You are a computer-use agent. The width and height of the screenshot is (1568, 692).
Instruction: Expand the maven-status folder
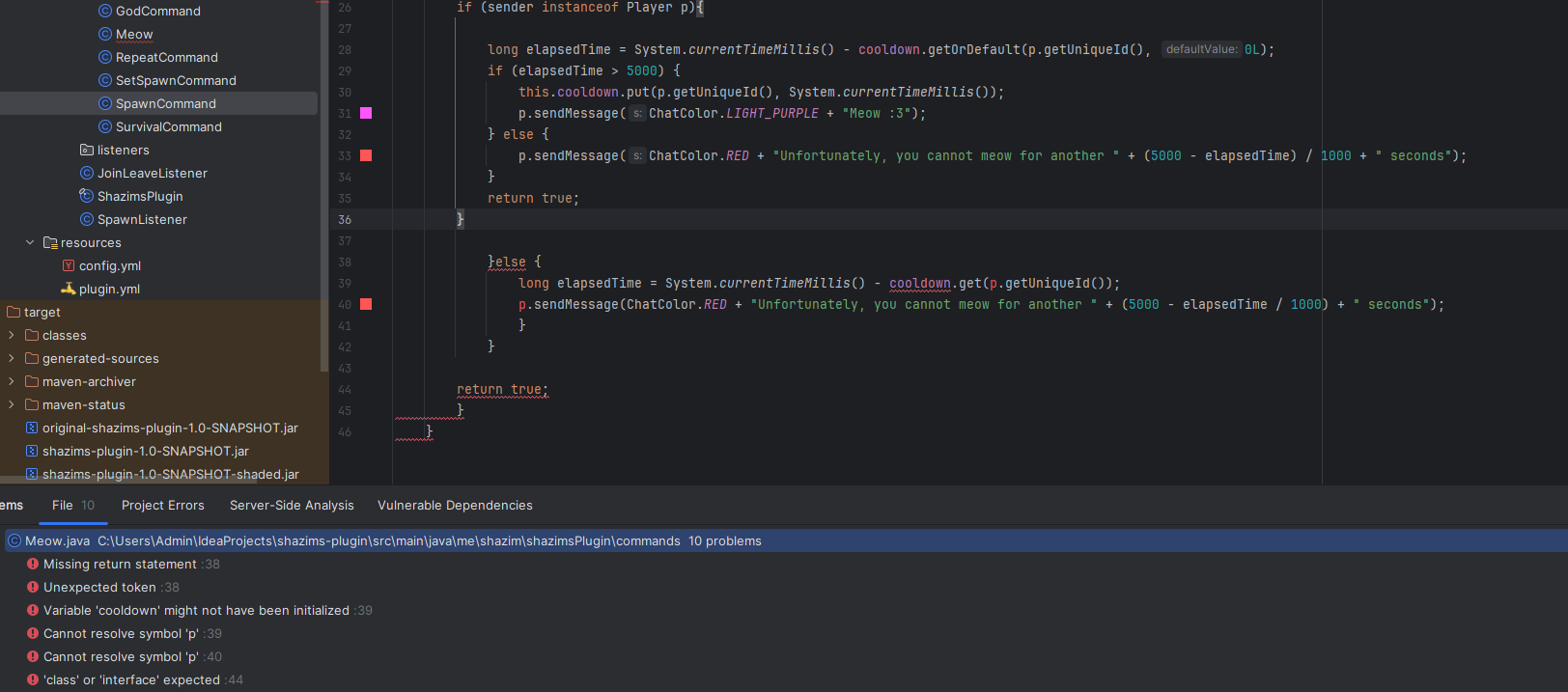point(12,404)
